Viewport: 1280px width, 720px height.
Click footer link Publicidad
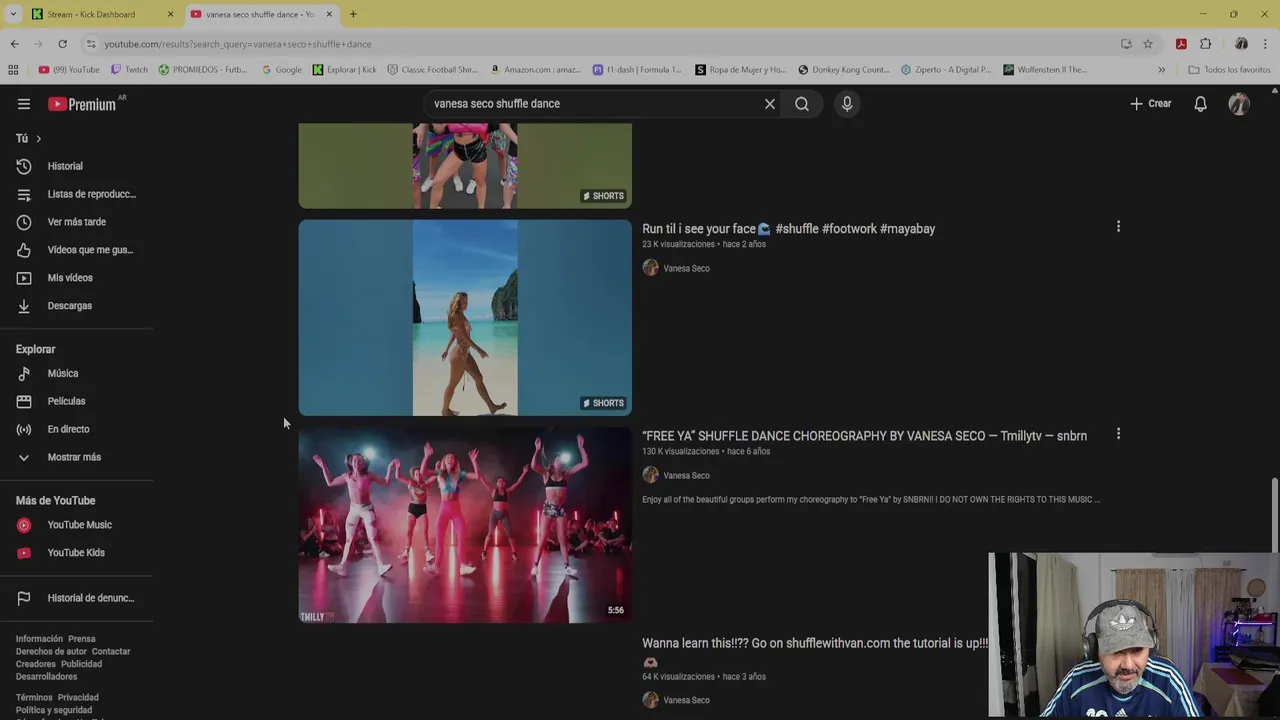point(81,664)
